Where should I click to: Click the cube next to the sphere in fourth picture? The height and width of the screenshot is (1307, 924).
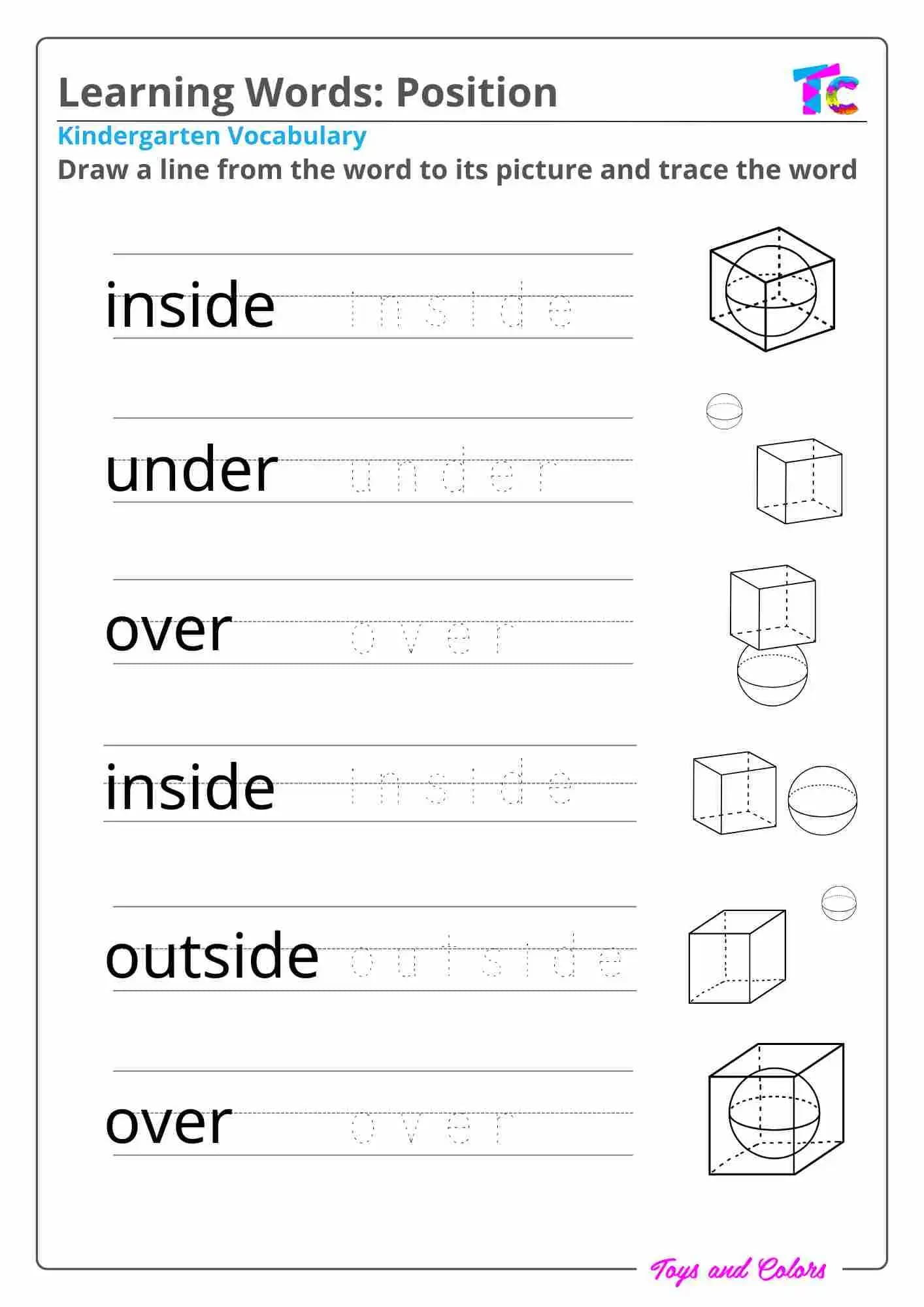(734, 793)
